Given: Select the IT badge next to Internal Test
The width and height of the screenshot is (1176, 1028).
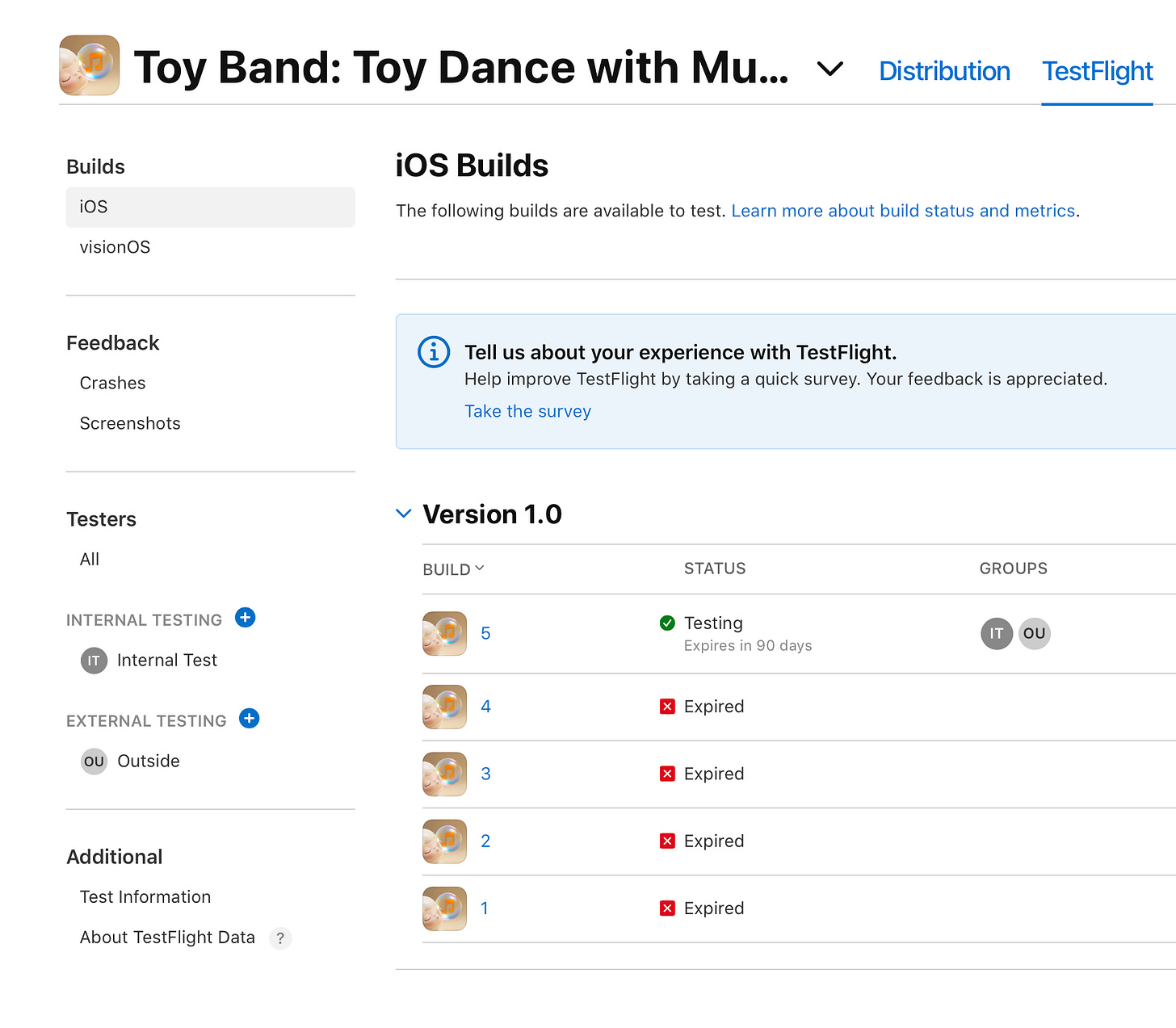Looking at the screenshot, I should pyautogui.click(x=94, y=661).
